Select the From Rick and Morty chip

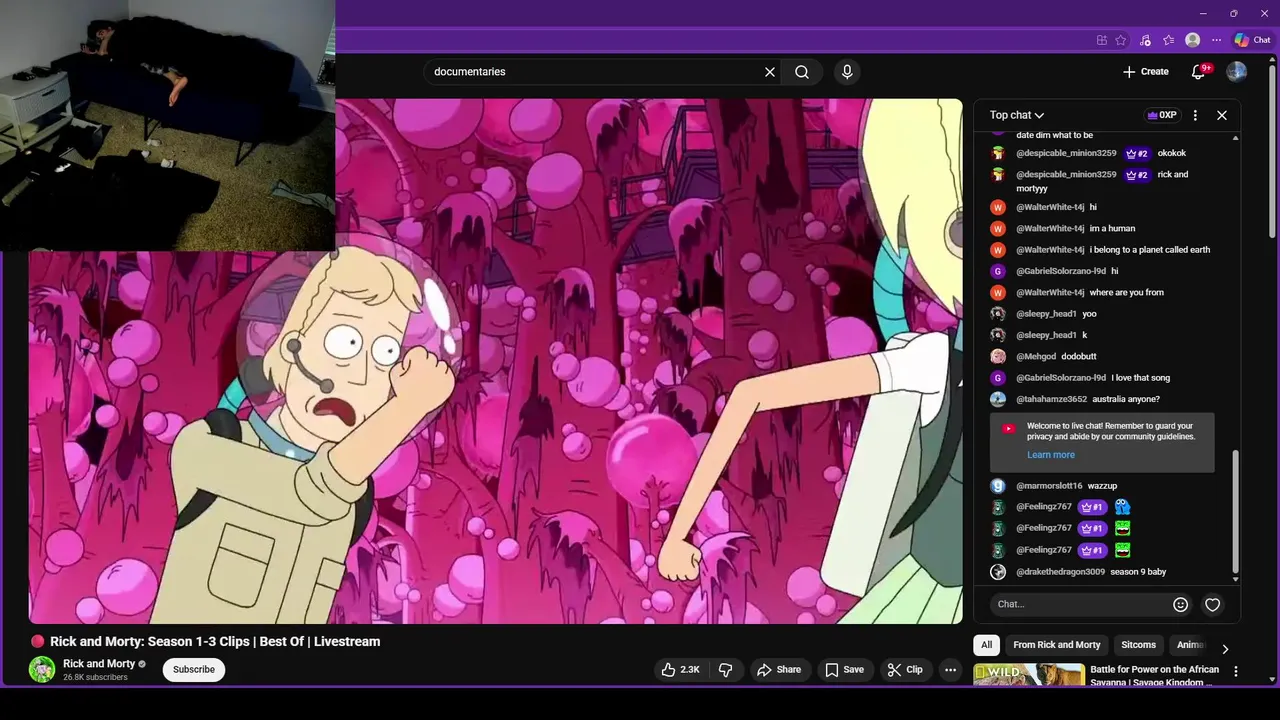tap(1056, 645)
